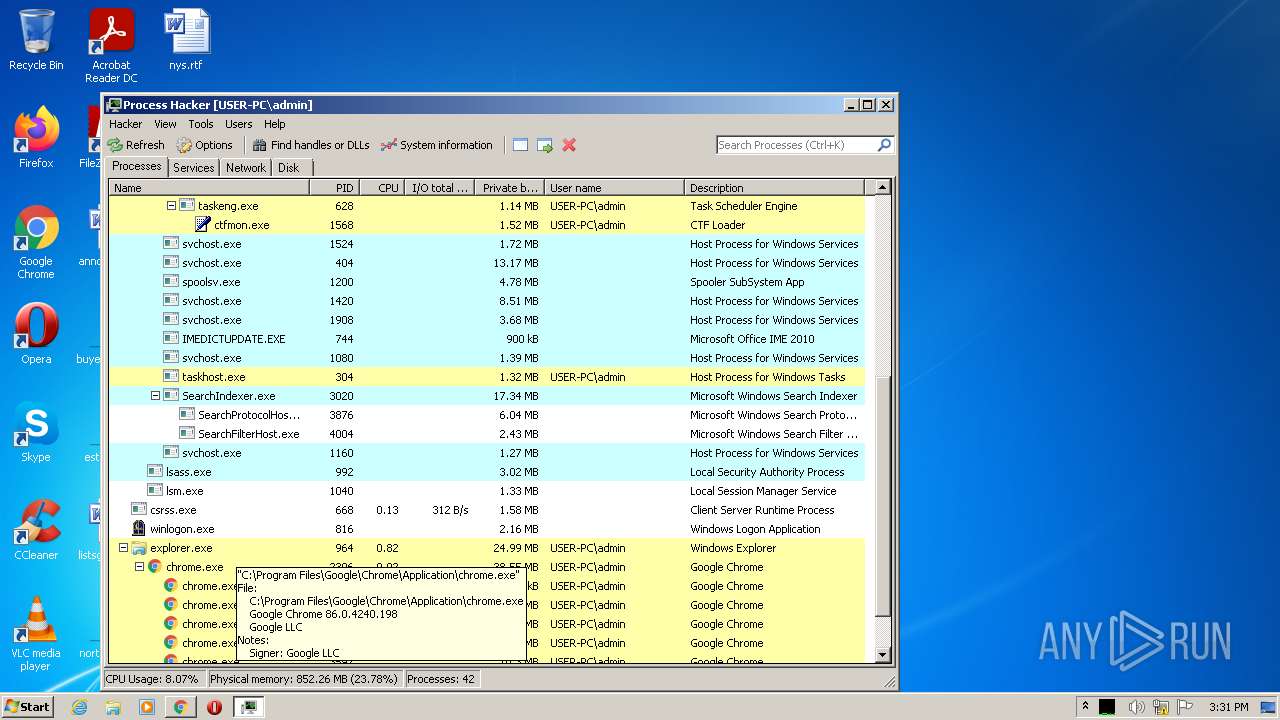Collapse the chrome.exe parent tree node
1280x720 pixels.
pyautogui.click(x=139, y=567)
